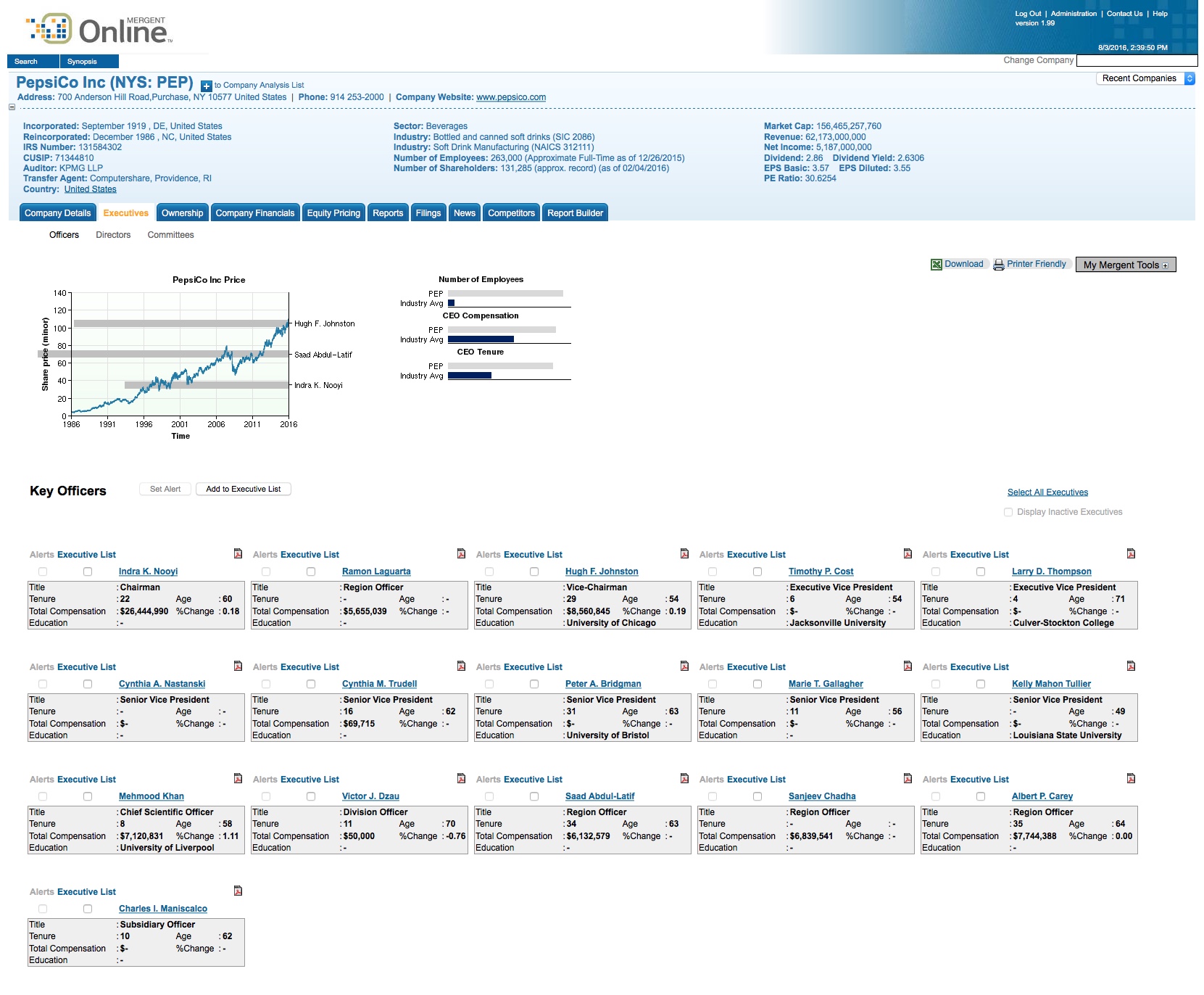Select the Directors sub-tab

113,235
